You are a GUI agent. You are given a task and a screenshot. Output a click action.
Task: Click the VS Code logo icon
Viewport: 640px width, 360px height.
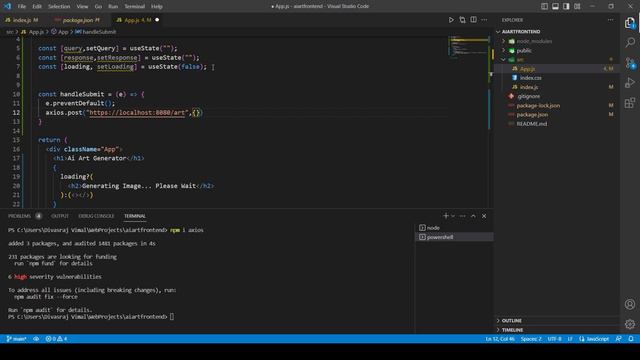(x=7, y=6)
